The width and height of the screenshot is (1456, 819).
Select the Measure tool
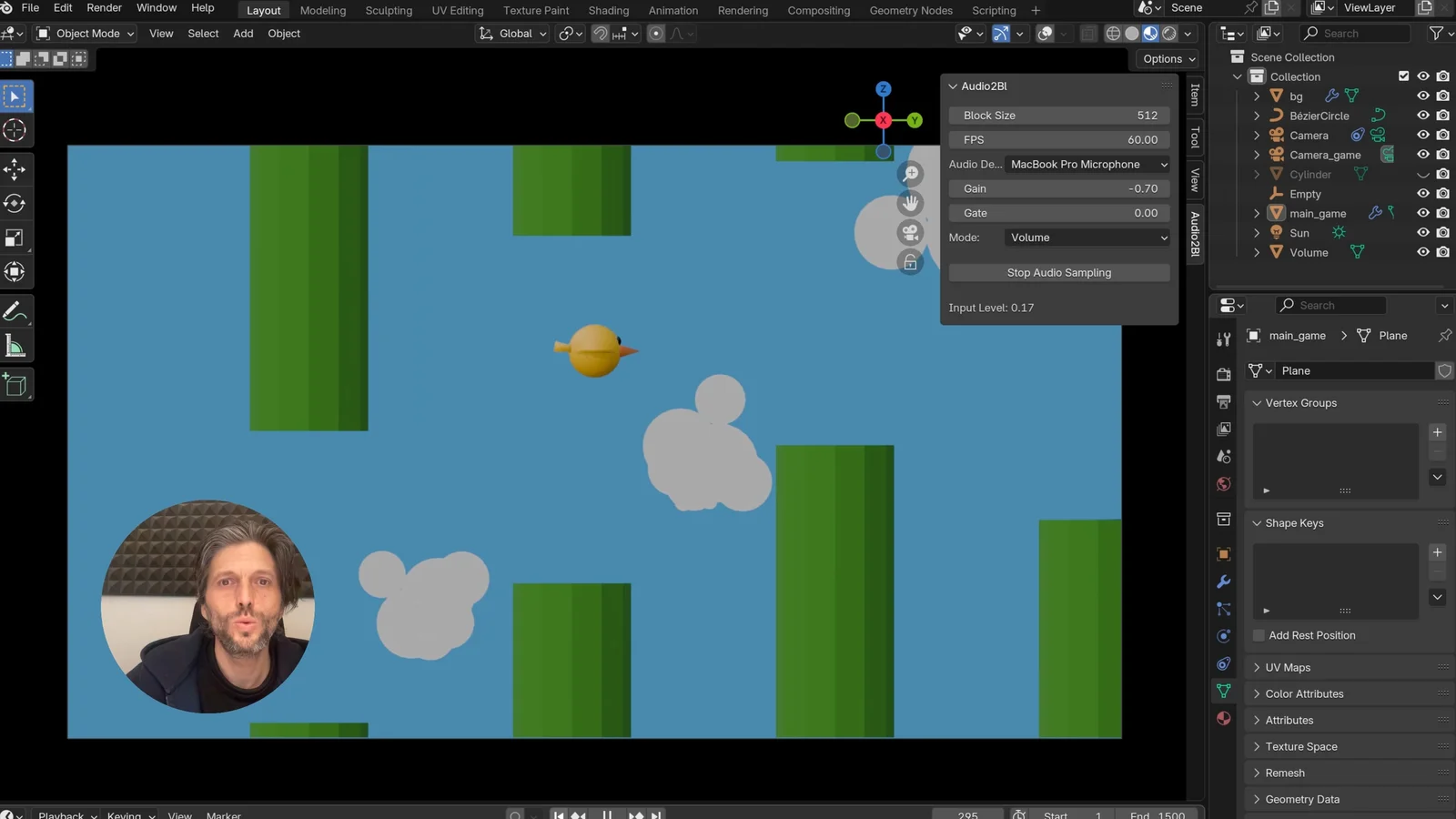[15, 345]
